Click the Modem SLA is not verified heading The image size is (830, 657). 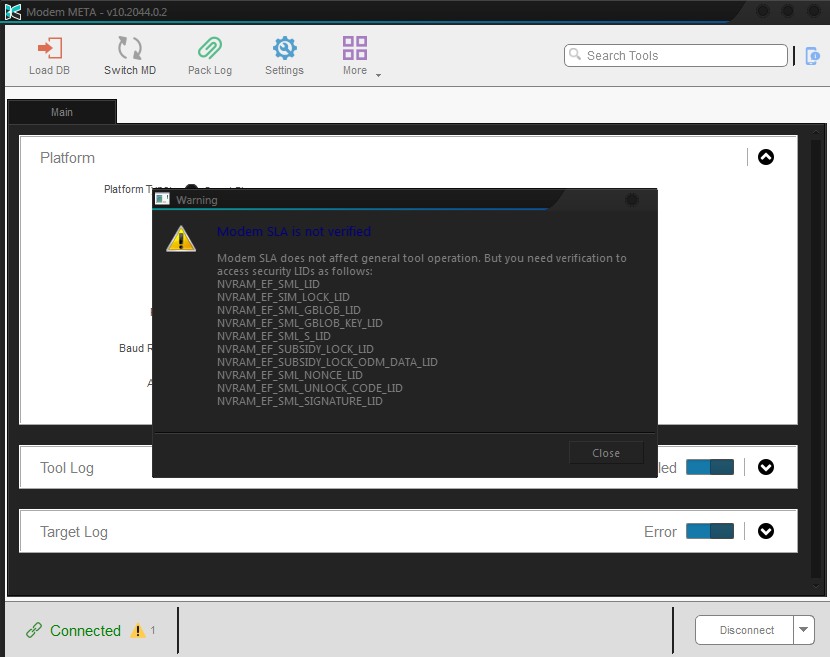294,231
